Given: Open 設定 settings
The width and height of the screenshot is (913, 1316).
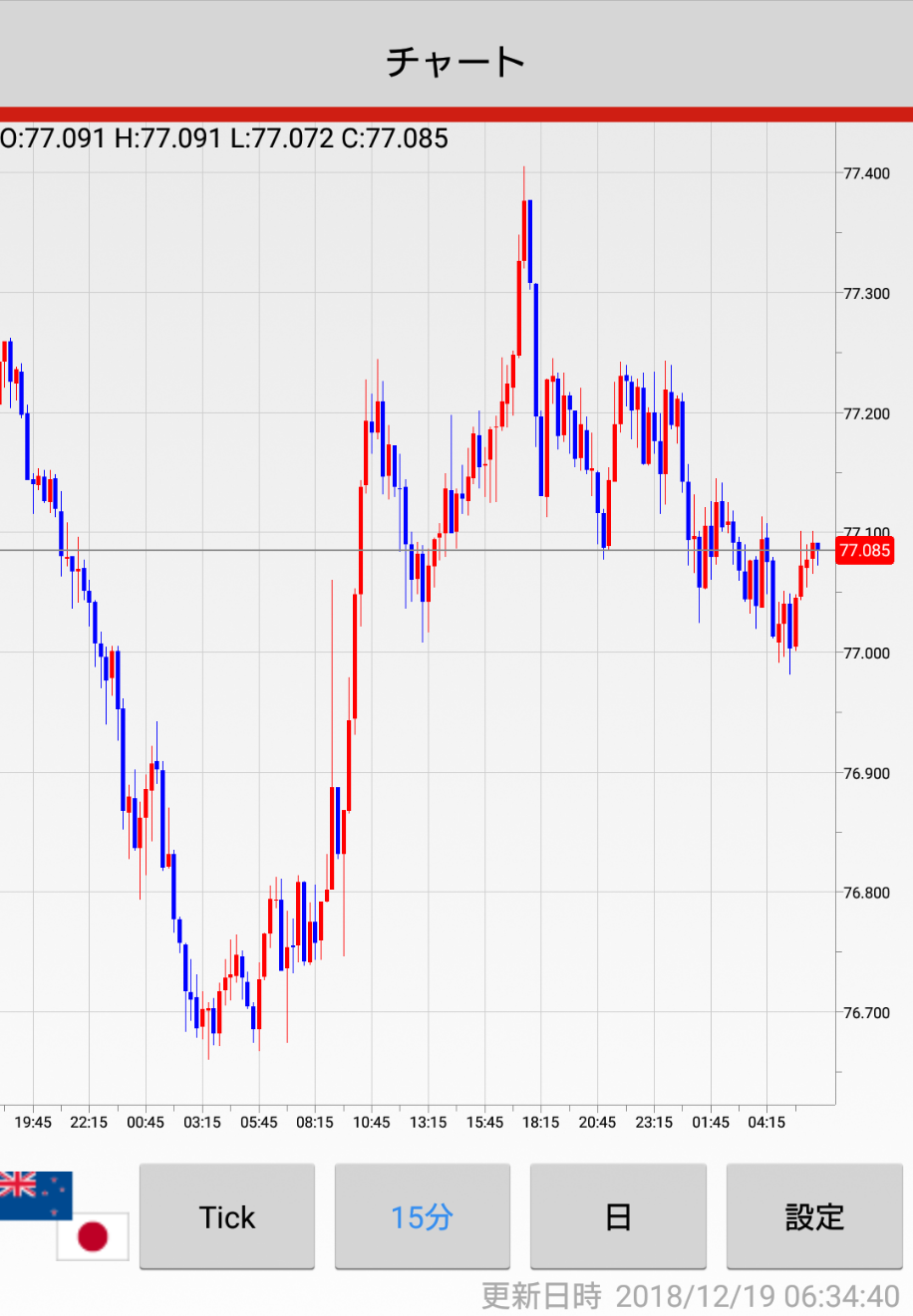Looking at the screenshot, I should 814,1216.
